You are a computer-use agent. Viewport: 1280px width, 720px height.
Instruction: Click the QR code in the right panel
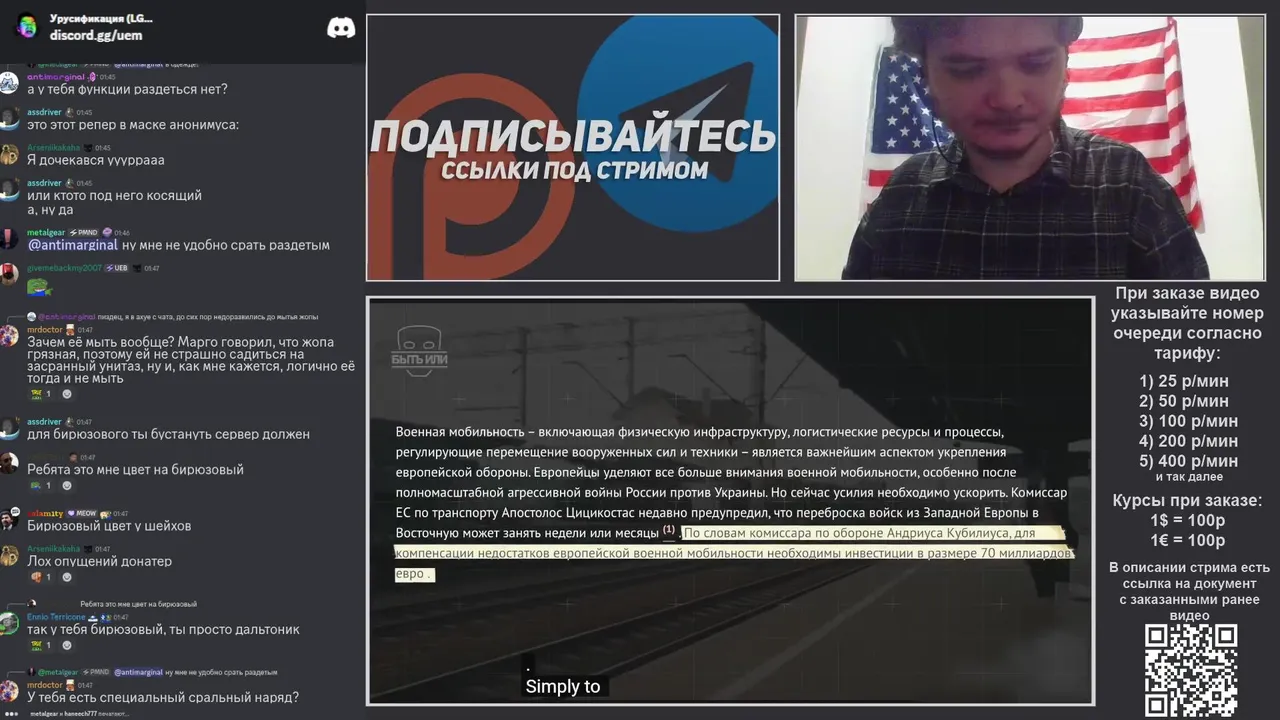pos(1191,671)
